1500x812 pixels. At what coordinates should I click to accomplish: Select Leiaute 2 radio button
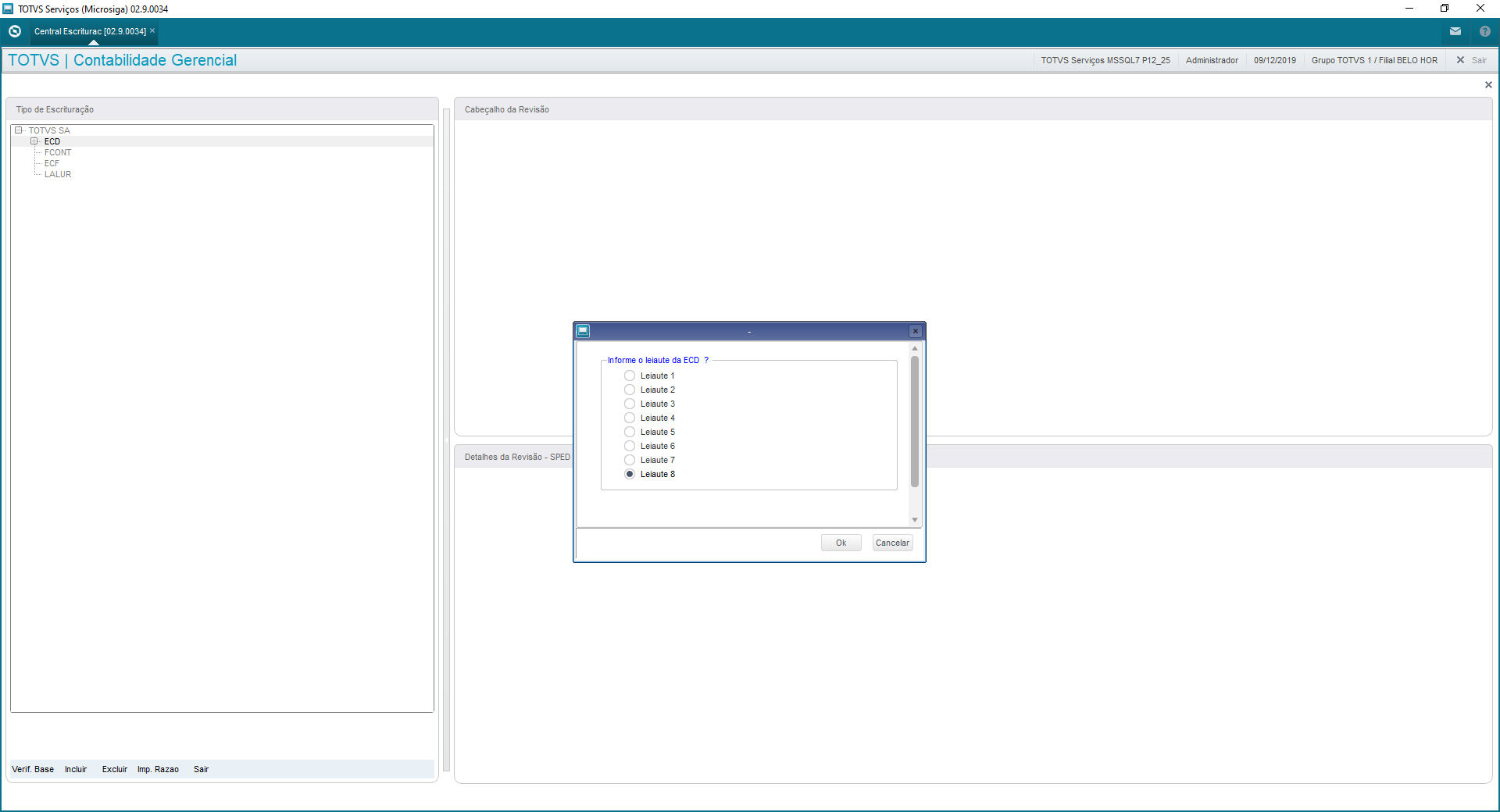[x=630, y=390]
